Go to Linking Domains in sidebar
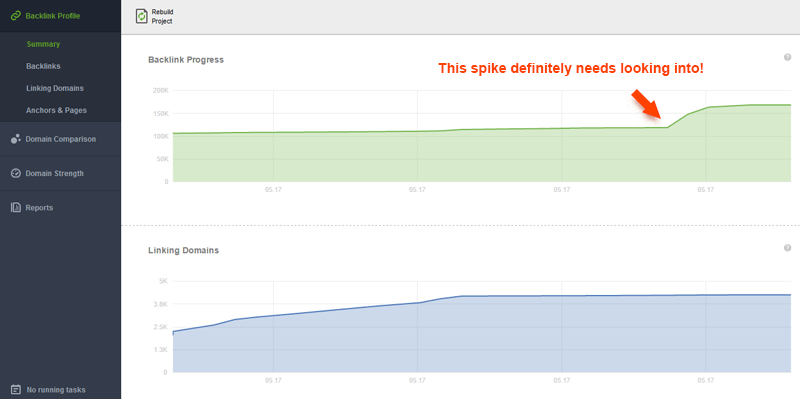 55,88
